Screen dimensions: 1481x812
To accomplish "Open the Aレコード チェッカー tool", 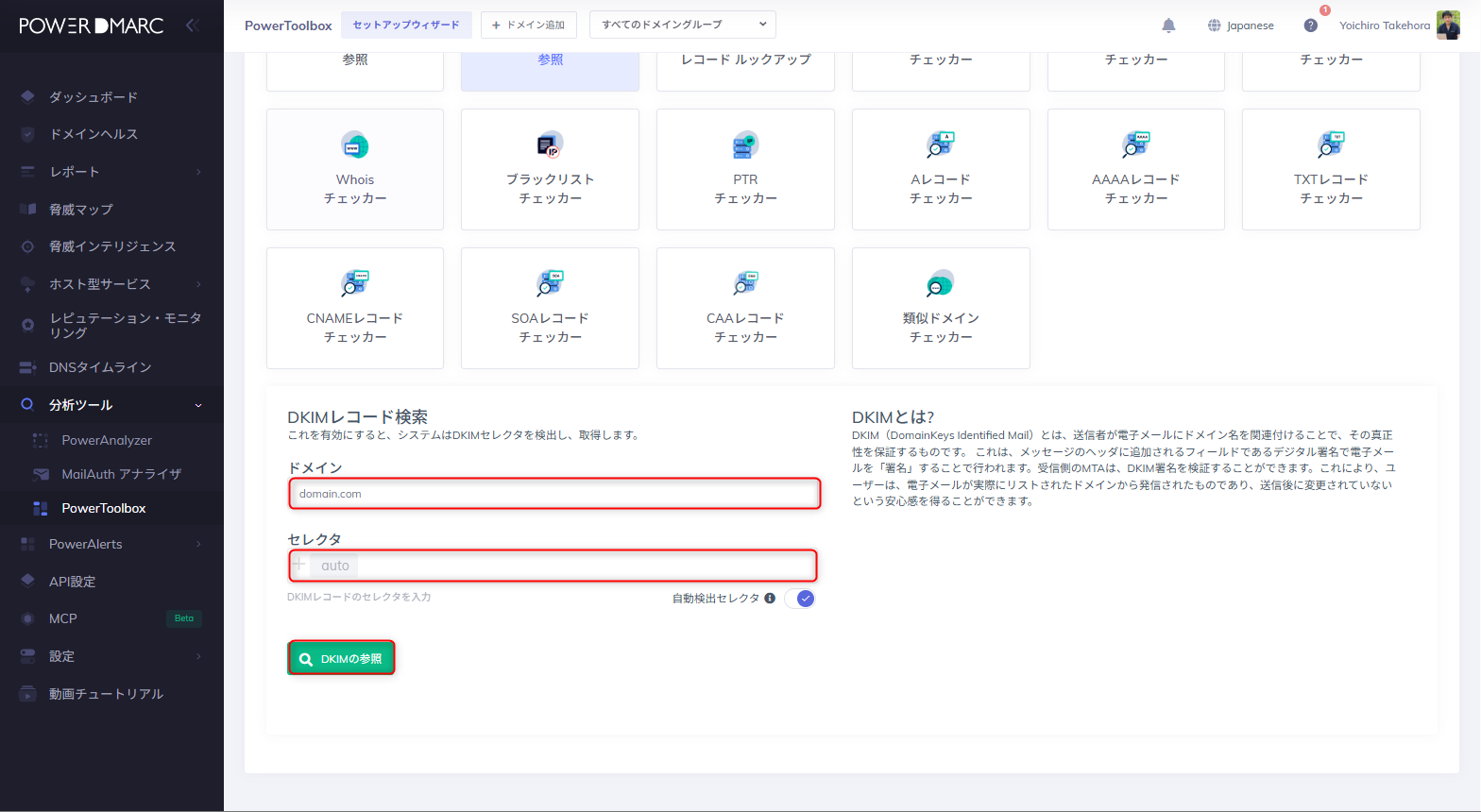I will tap(941, 169).
